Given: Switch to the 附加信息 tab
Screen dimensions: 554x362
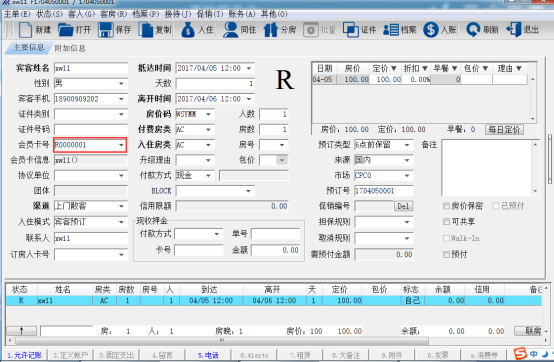Looking at the screenshot, I should 70,48.
